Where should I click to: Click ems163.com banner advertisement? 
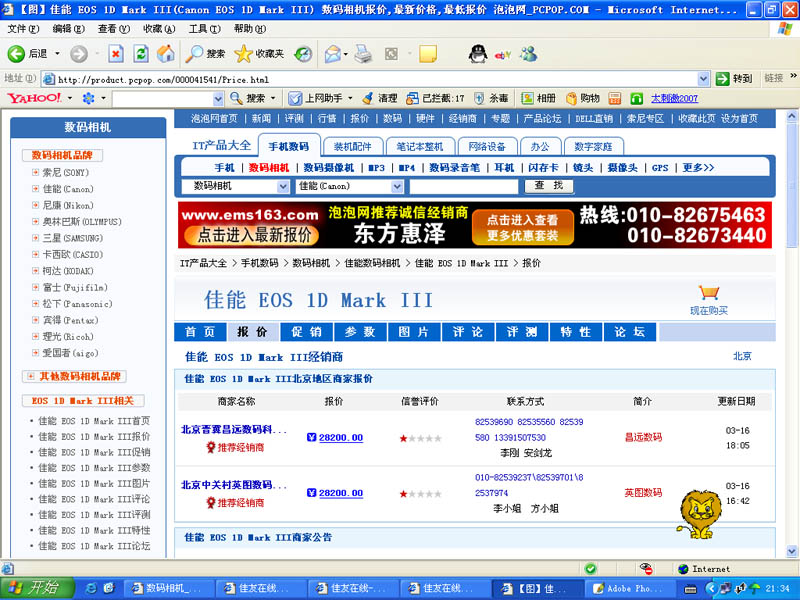coord(474,225)
